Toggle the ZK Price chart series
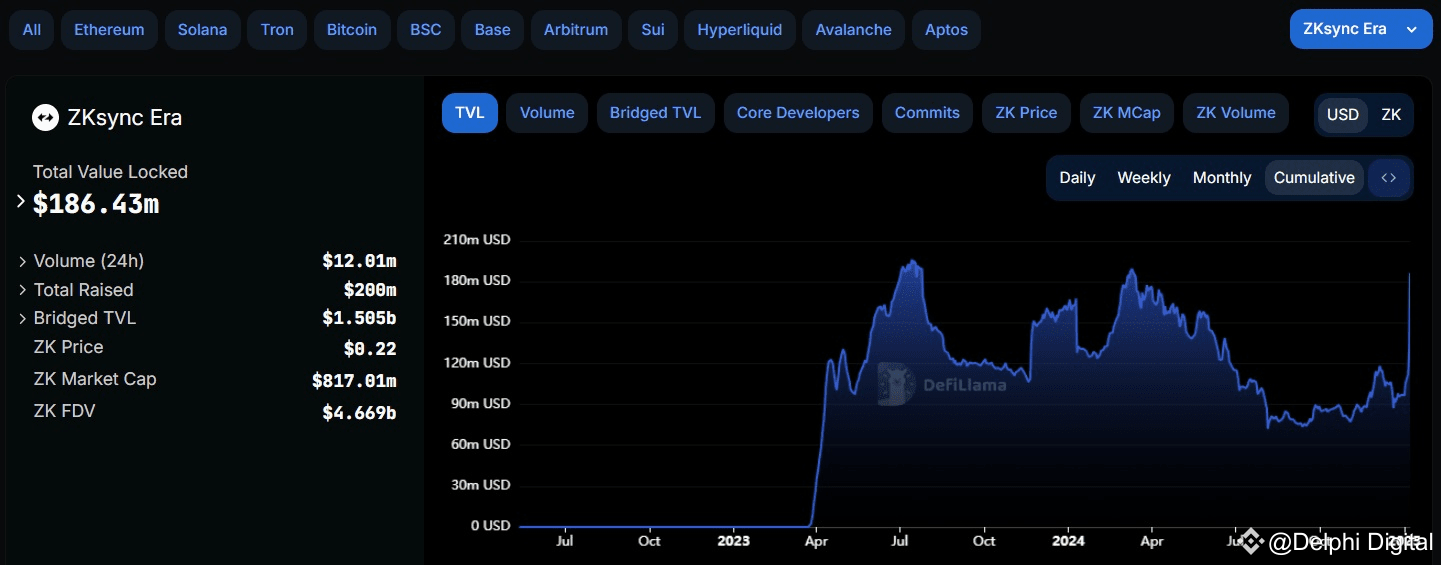 (x=1026, y=113)
